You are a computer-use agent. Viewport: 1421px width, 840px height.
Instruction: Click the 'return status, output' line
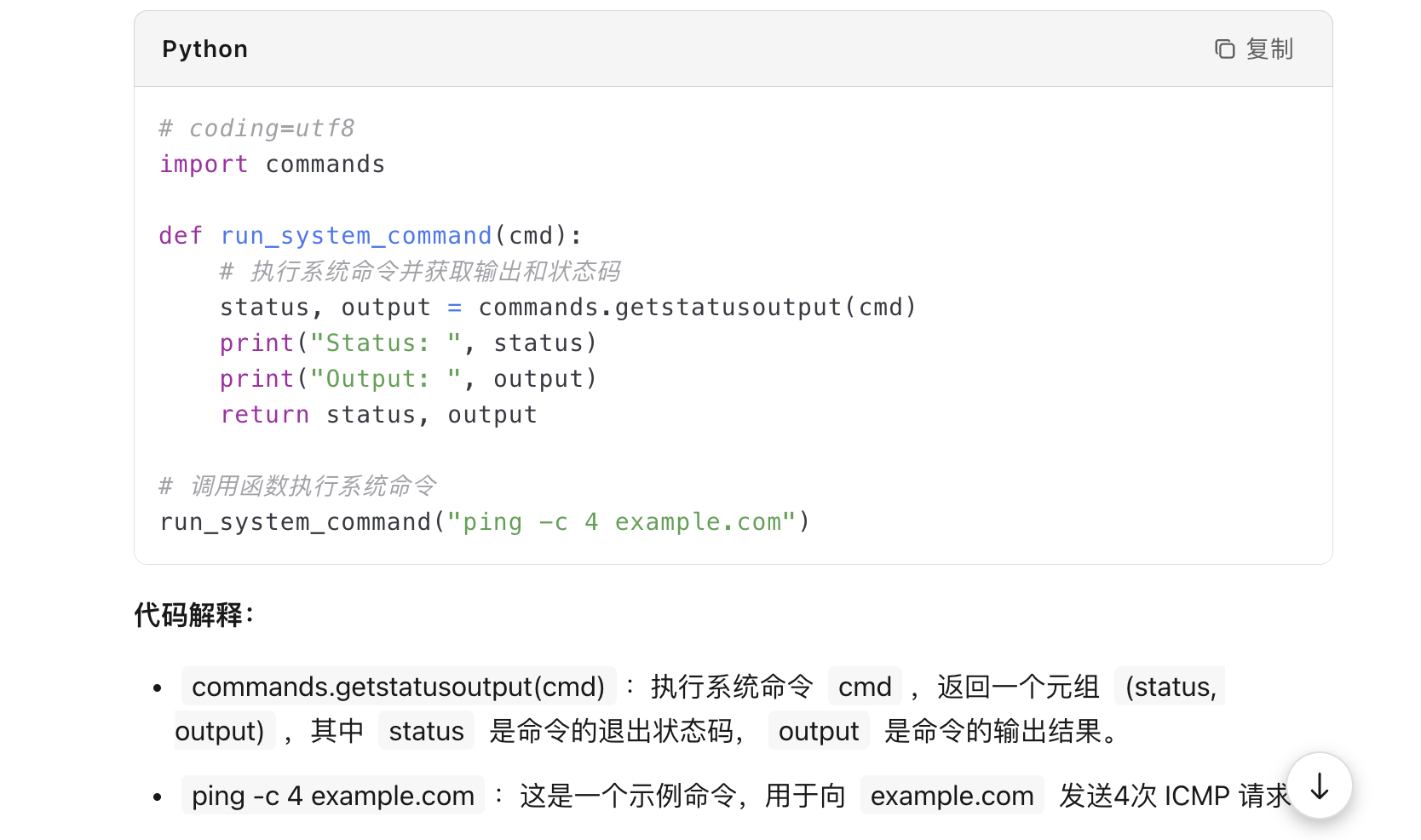click(x=378, y=415)
